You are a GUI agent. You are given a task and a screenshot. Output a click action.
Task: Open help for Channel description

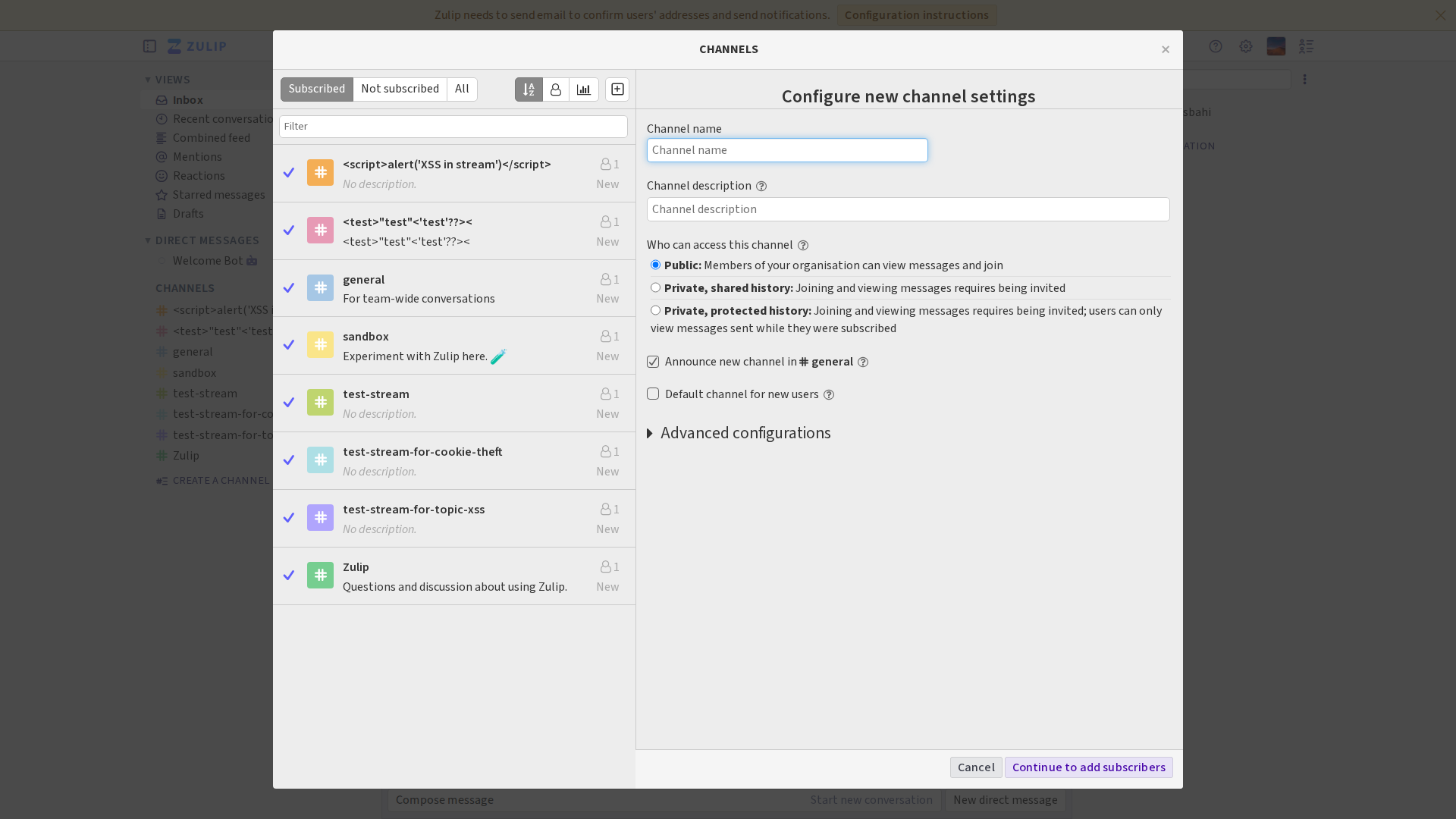tap(761, 187)
